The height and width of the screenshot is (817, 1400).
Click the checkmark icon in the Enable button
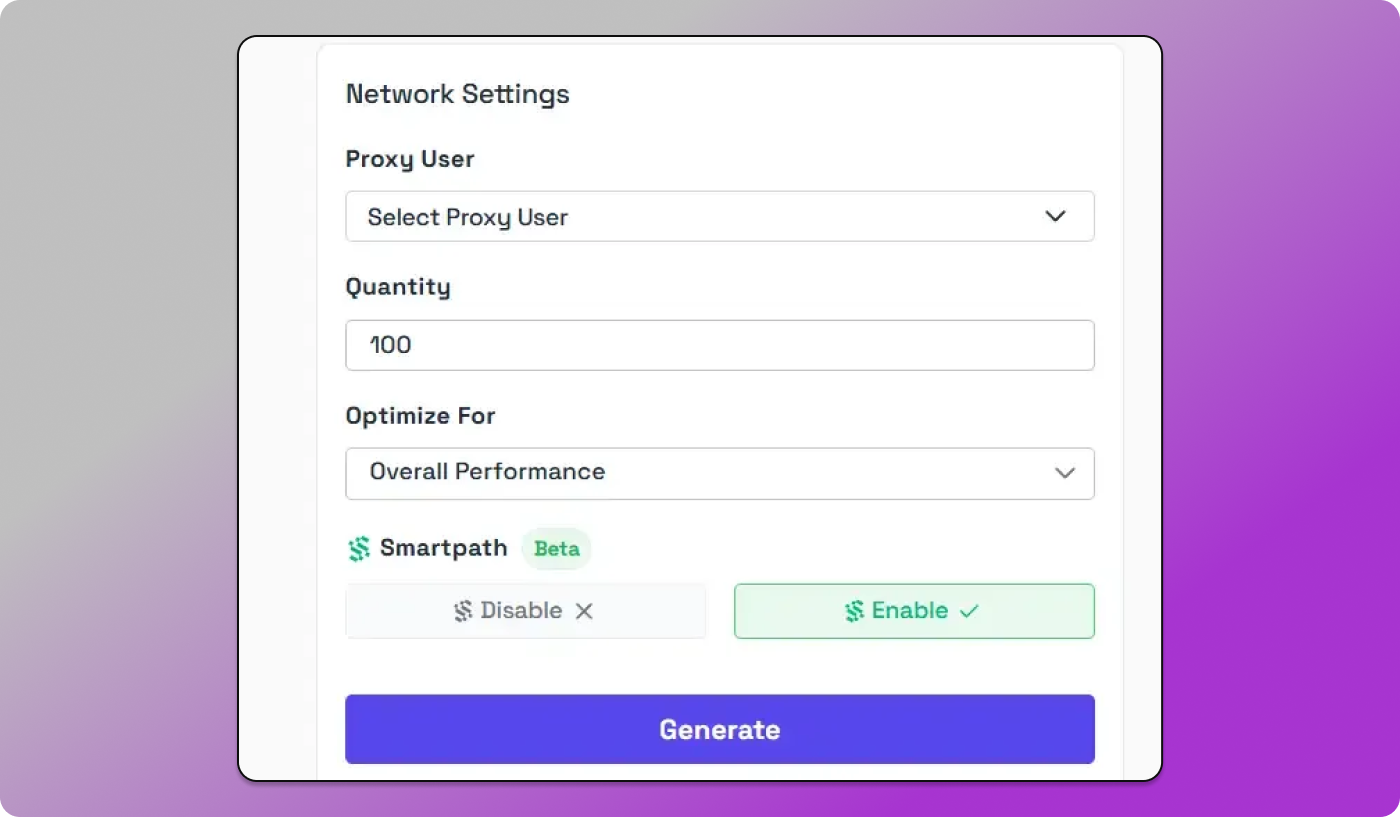(971, 610)
